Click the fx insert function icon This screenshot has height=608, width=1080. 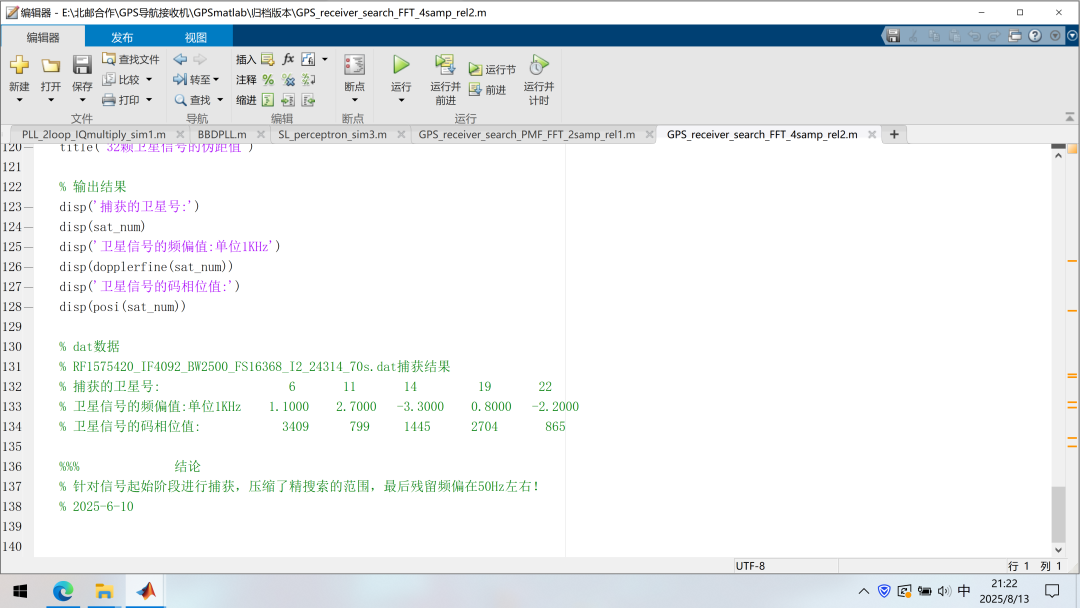[x=288, y=59]
